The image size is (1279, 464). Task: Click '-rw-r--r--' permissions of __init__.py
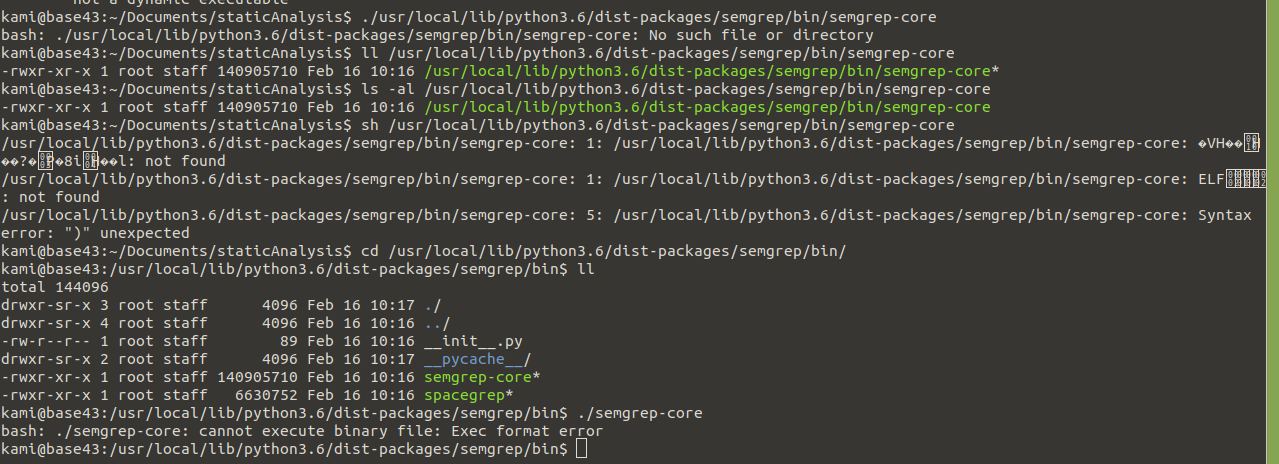click(x=47, y=341)
